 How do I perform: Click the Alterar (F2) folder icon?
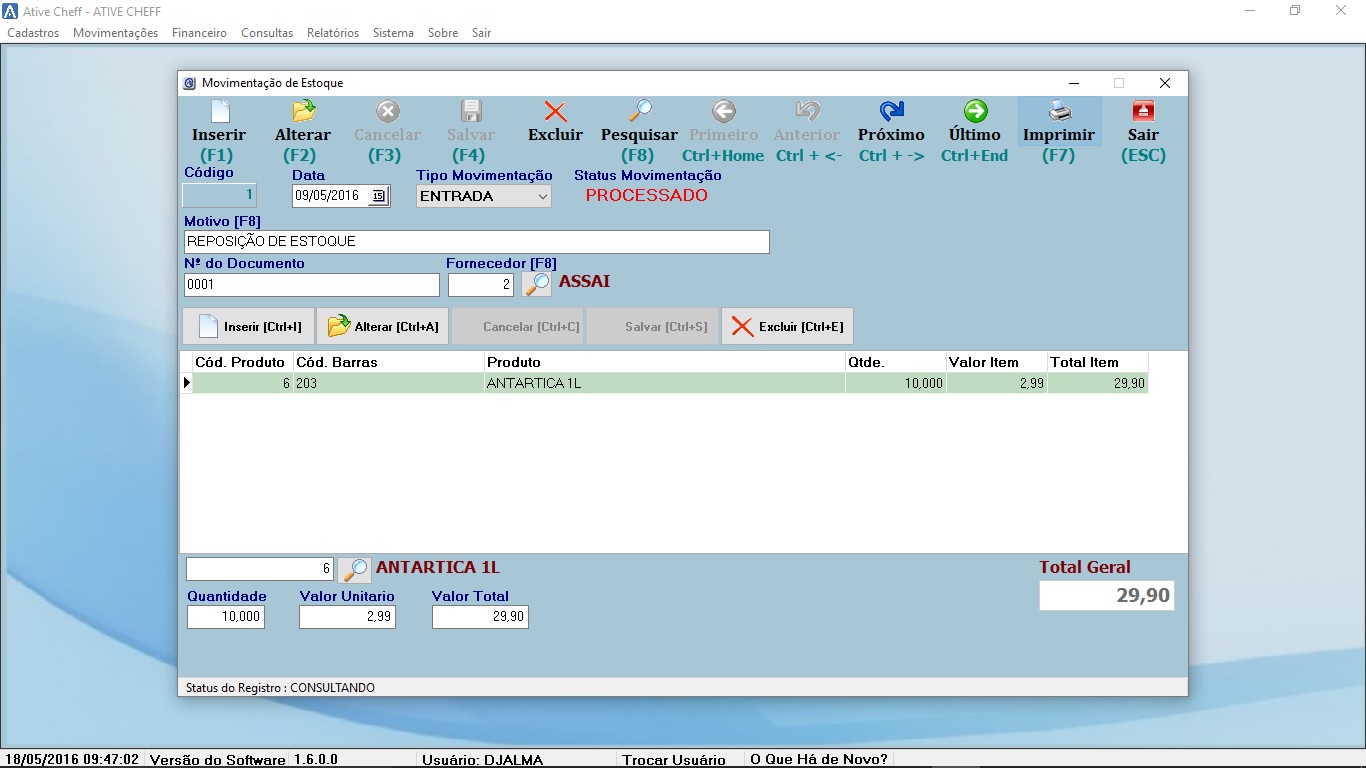click(x=303, y=110)
